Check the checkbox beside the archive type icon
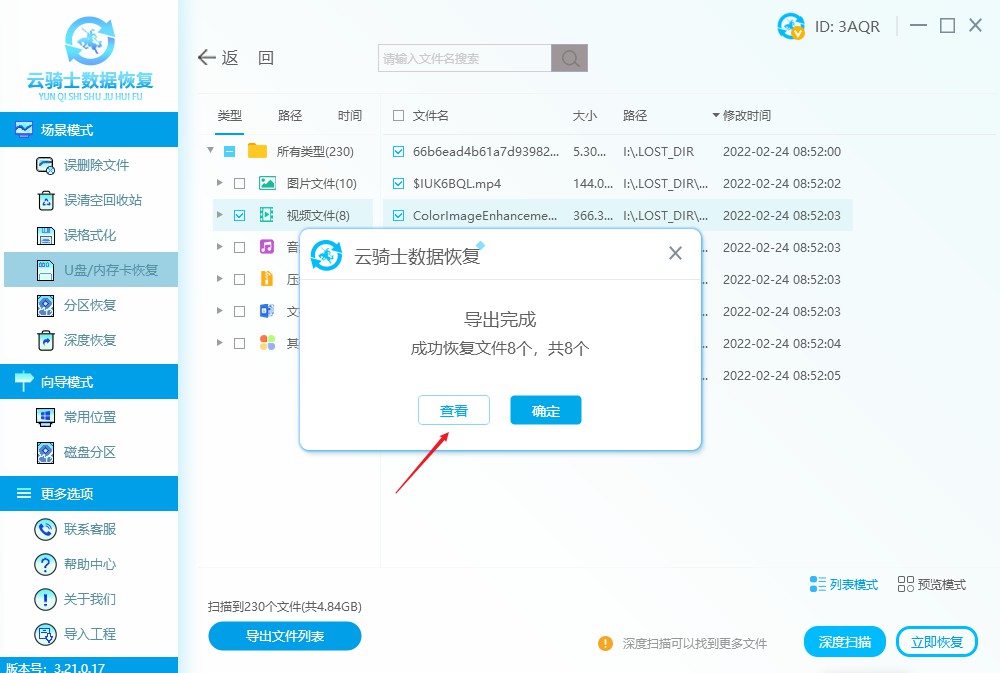Viewport: 1000px width, 673px height. click(240, 279)
